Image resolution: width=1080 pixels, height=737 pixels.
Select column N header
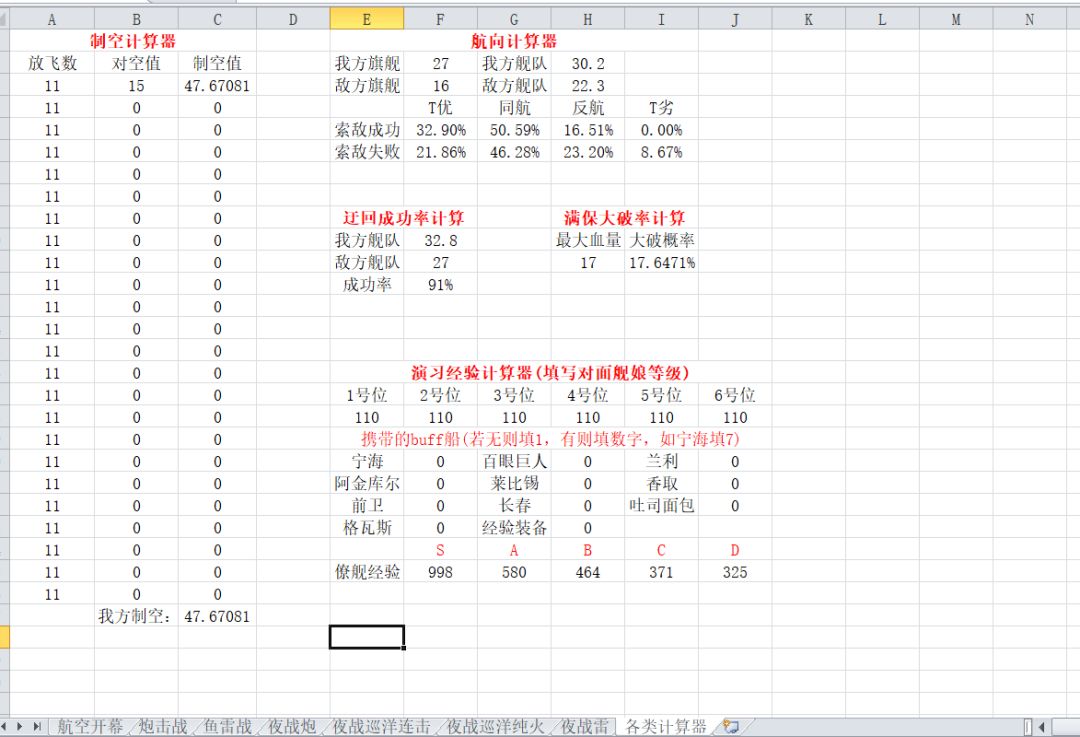(x=1030, y=19)
